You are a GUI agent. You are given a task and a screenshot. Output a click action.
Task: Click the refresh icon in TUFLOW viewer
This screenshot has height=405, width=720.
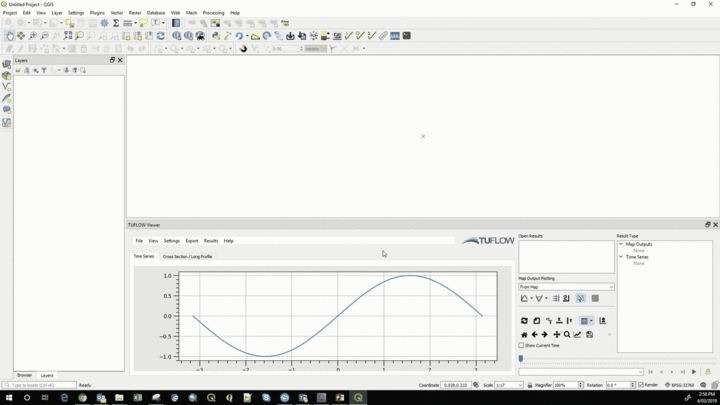click(x=524, y=321)
